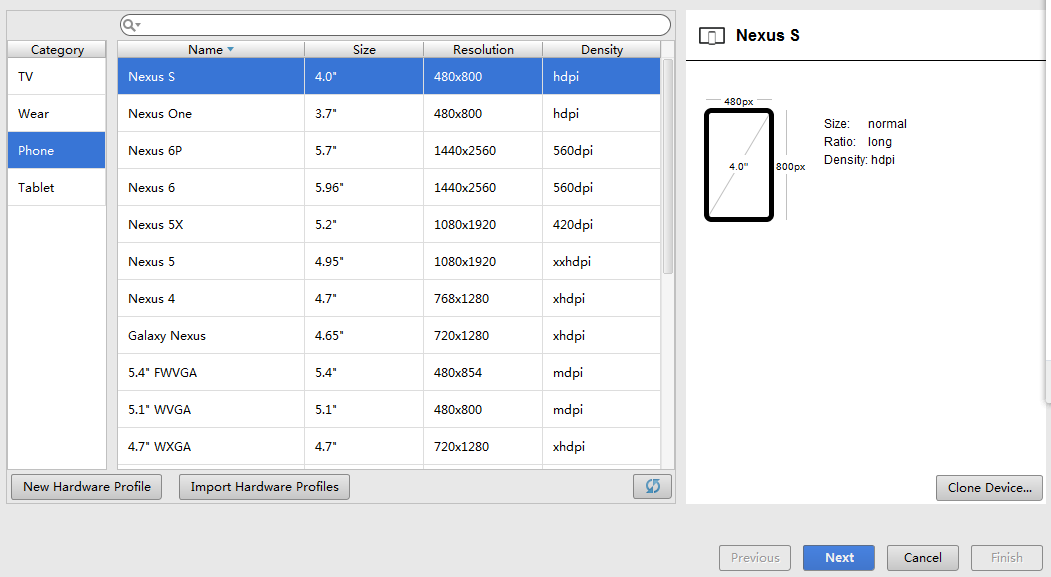The height and width of the screenshot is (577, 1051).
Task: Click the device list vertical scrollbar
Action: pos(668,166)
